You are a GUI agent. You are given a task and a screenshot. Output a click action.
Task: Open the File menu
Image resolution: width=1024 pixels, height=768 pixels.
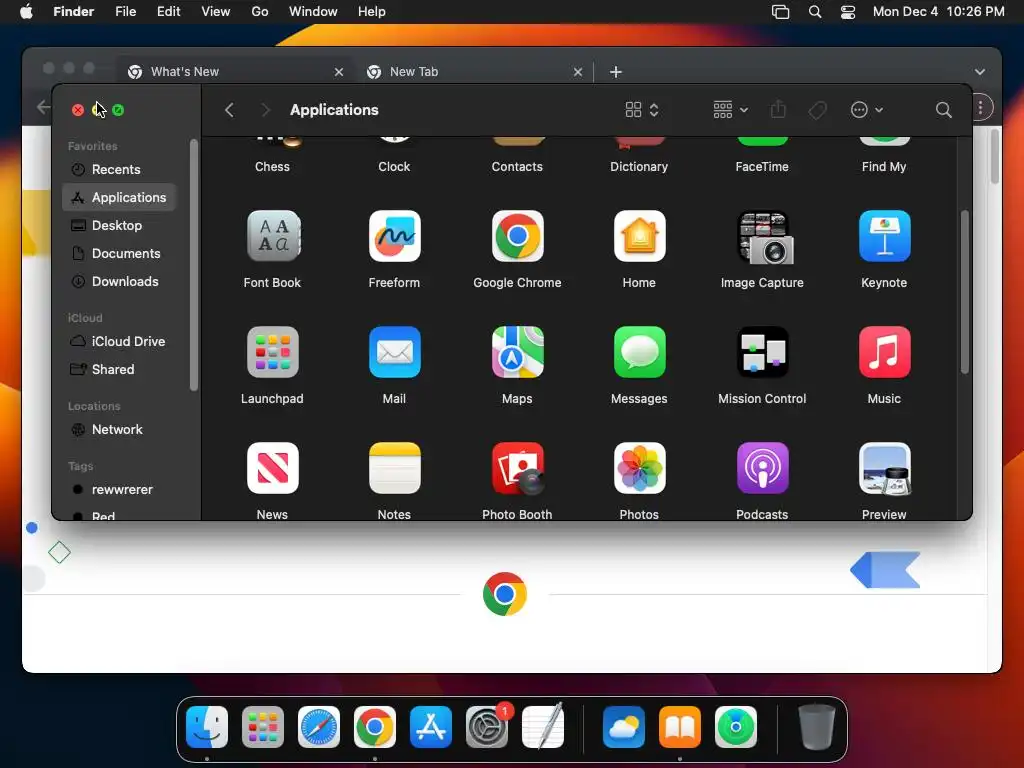pos(125,12)
